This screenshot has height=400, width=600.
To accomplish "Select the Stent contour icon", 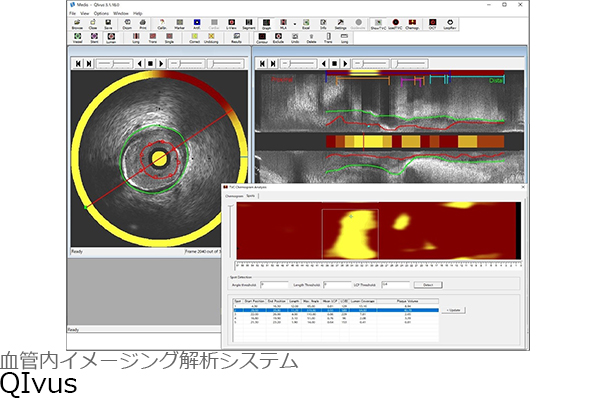I will 94,38.
